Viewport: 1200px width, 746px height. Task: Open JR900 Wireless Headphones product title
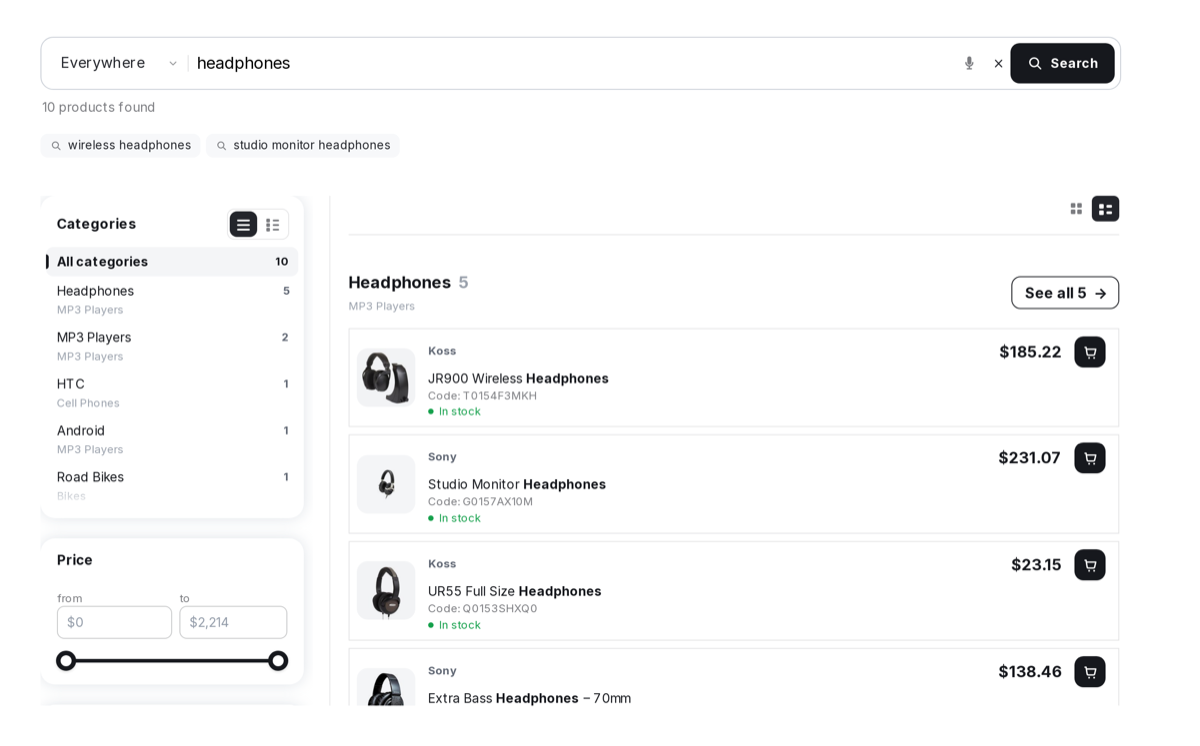[518, 378]
